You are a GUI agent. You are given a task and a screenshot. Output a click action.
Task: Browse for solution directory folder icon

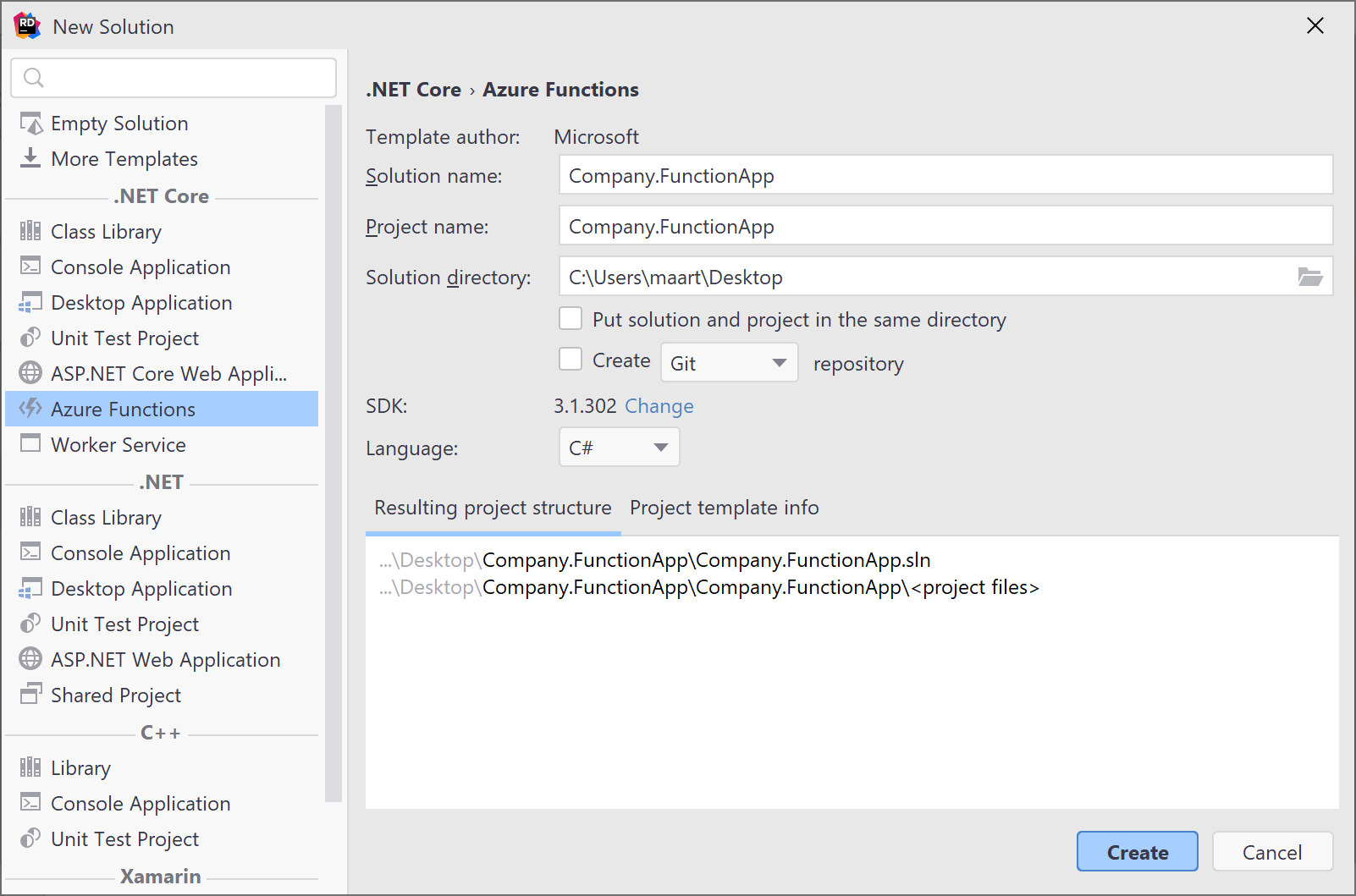tap(1310, 277)
